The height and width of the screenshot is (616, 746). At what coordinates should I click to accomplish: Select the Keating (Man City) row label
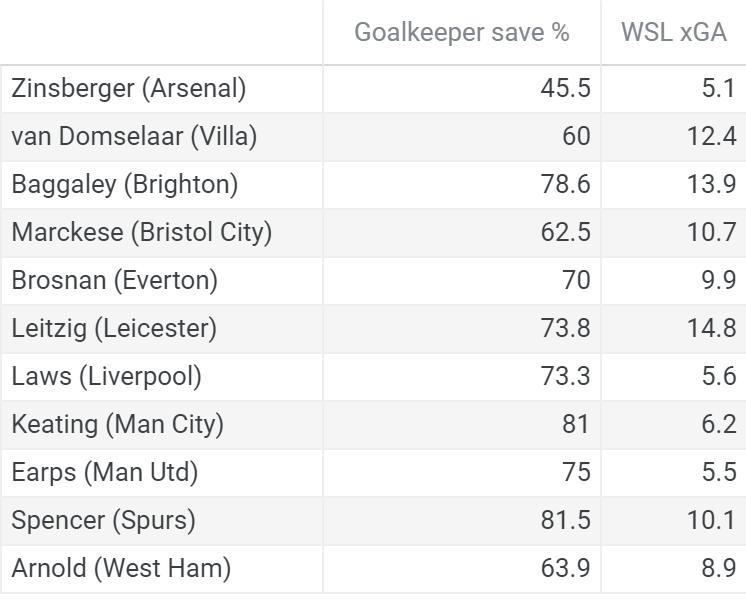tap(118, 424)
